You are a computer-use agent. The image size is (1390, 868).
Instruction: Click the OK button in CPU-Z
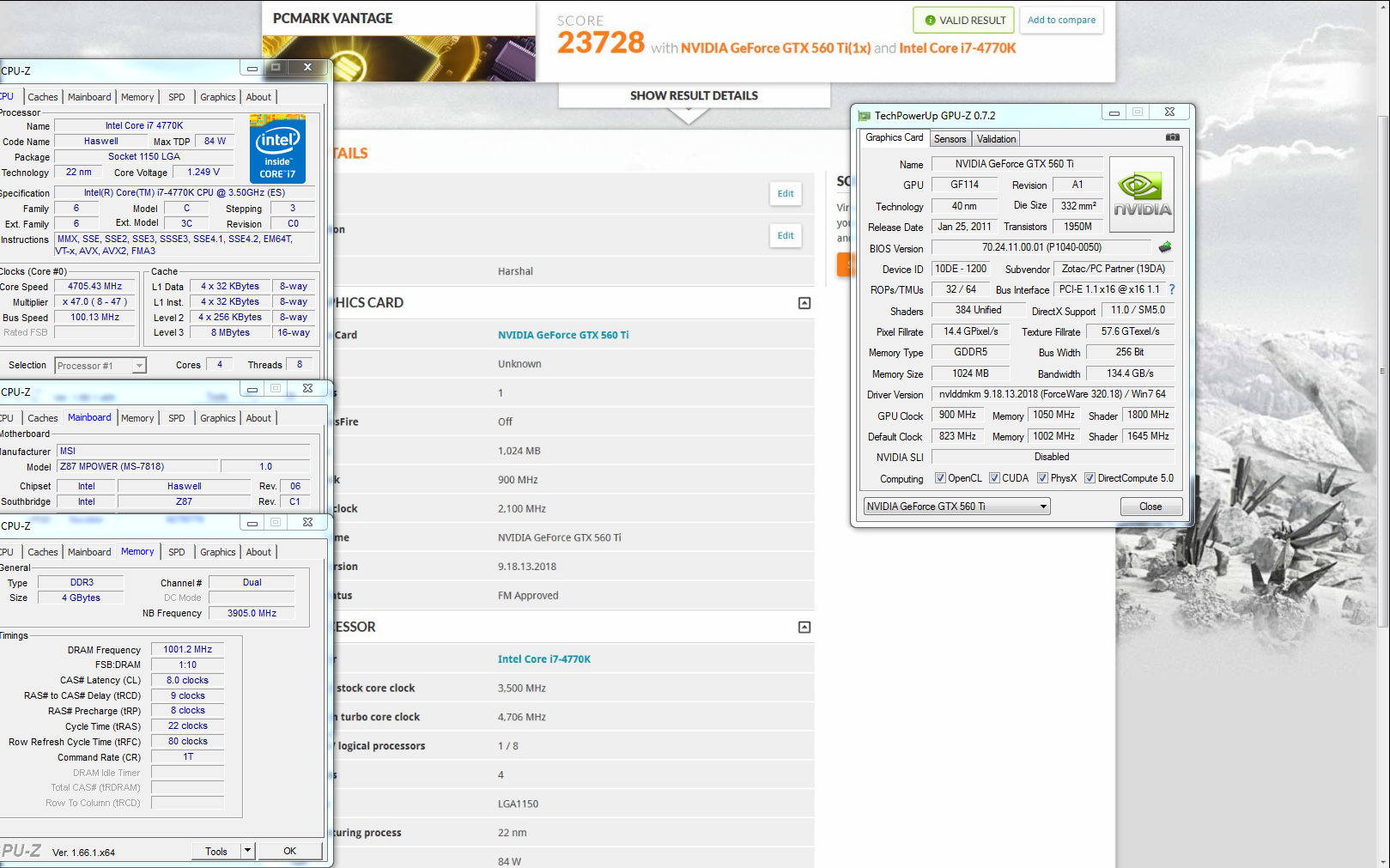click(290, 851)
